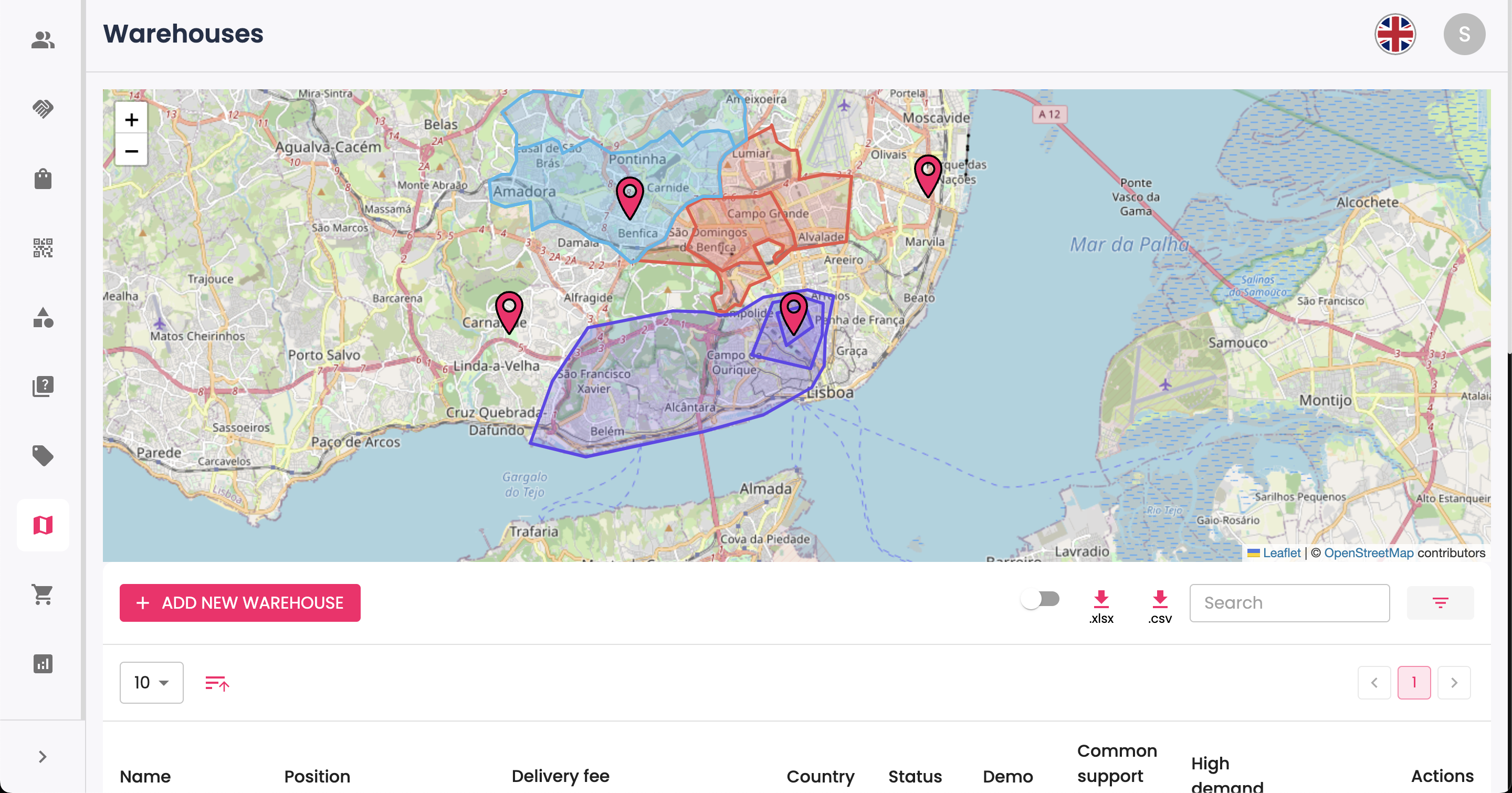Click the warehouse Search input field

[1289, 603]
